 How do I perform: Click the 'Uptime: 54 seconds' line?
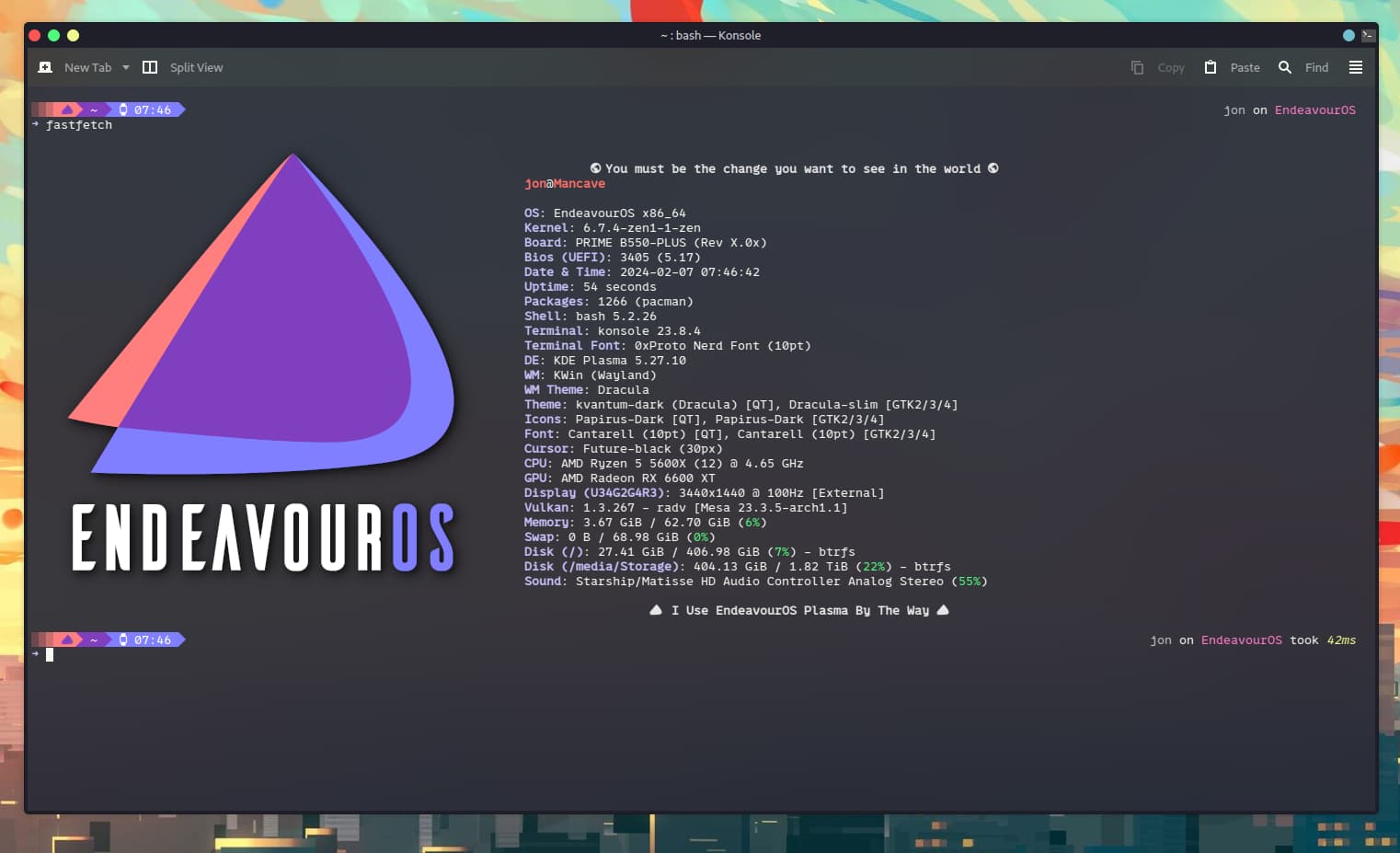(591, 287)
